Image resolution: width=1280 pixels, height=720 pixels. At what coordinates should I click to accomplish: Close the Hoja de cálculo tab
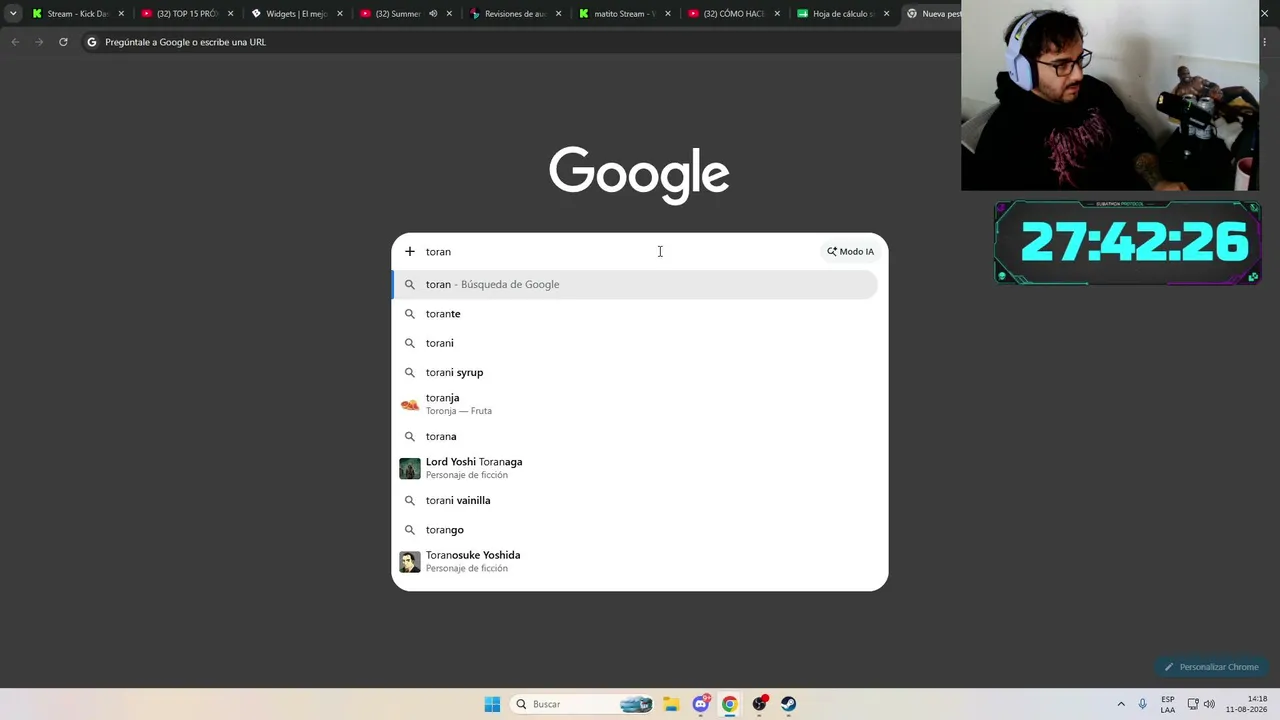click(x=886, y=14)
